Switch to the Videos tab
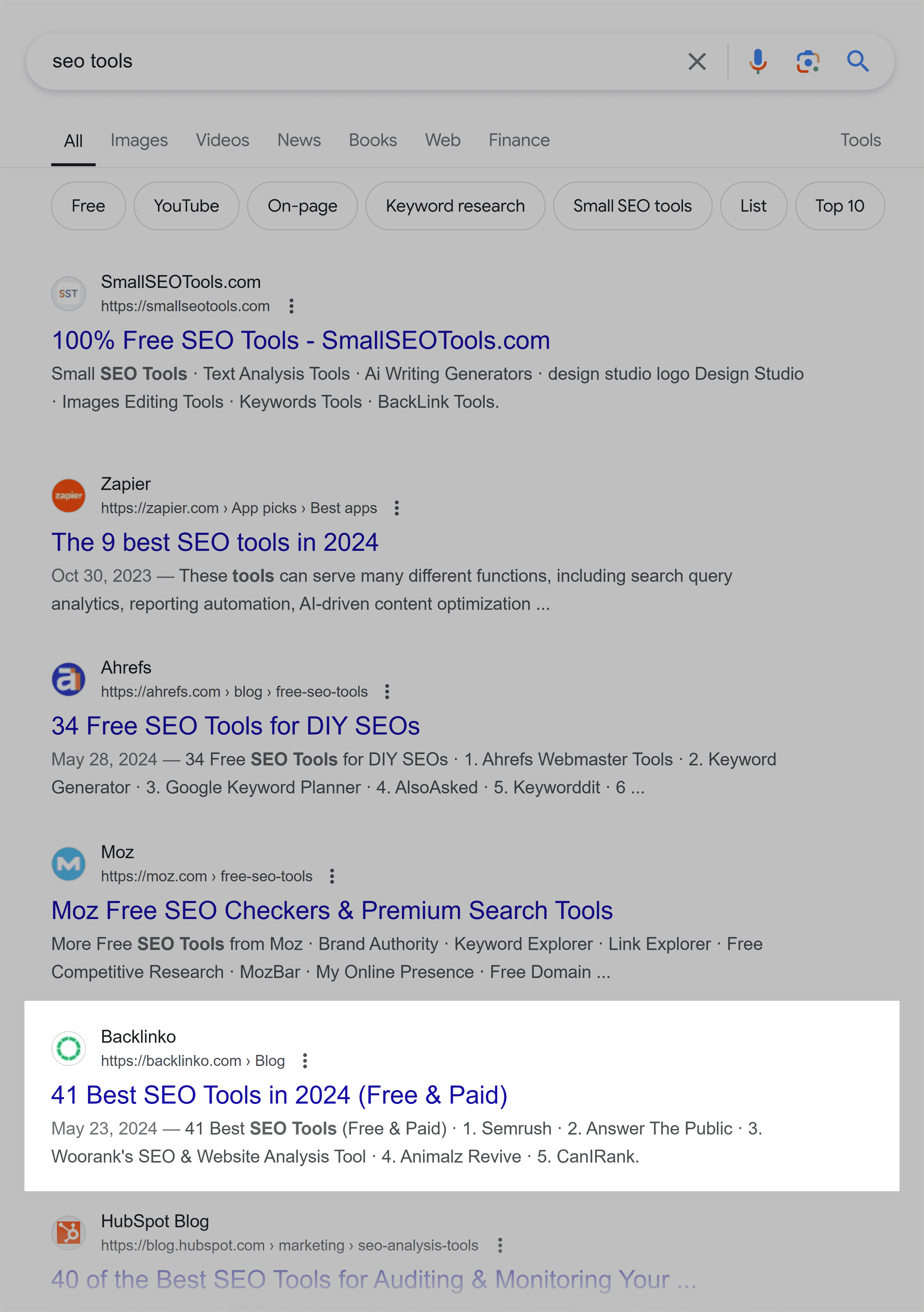Viewport: 924px width, 1312px height. (x=222, y=140)
